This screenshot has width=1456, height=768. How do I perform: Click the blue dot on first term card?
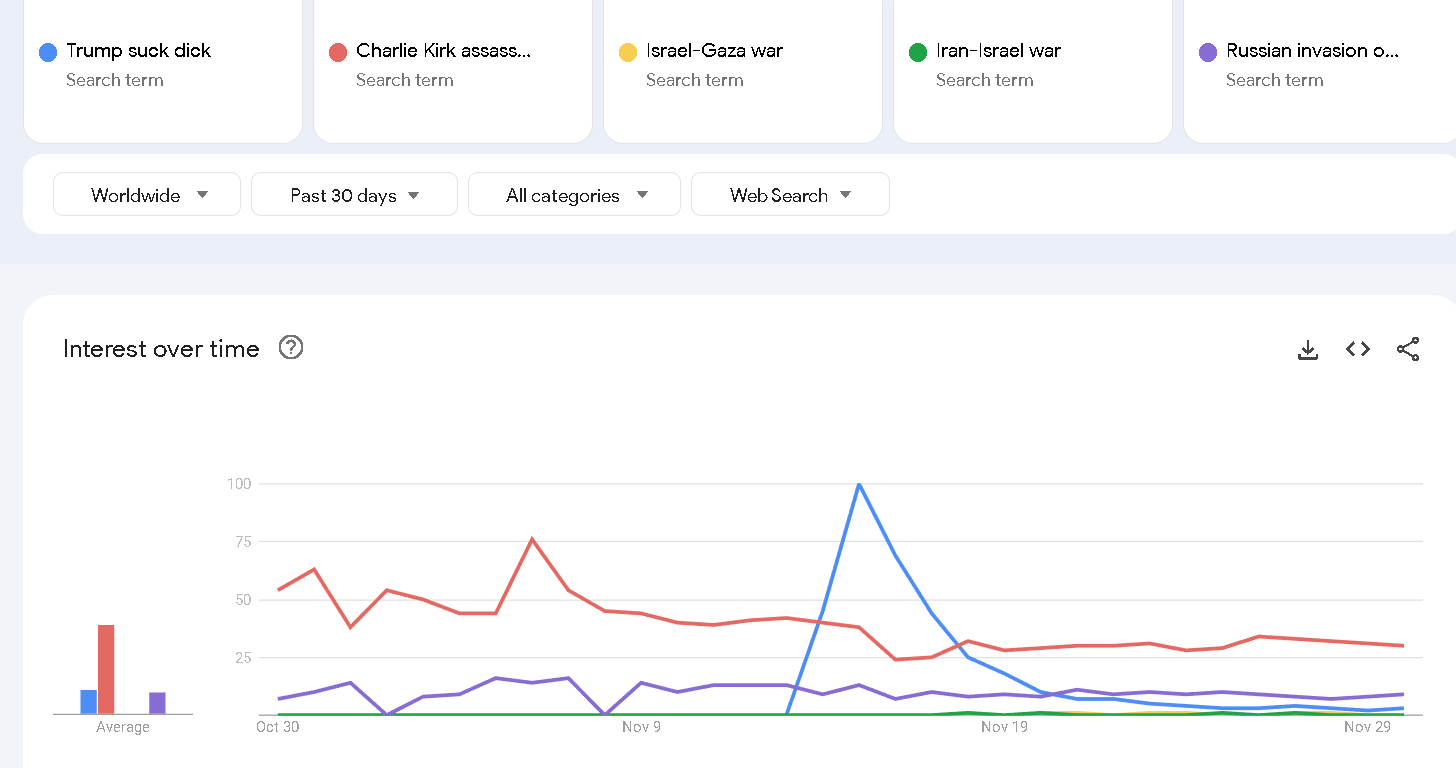[48, 52]
